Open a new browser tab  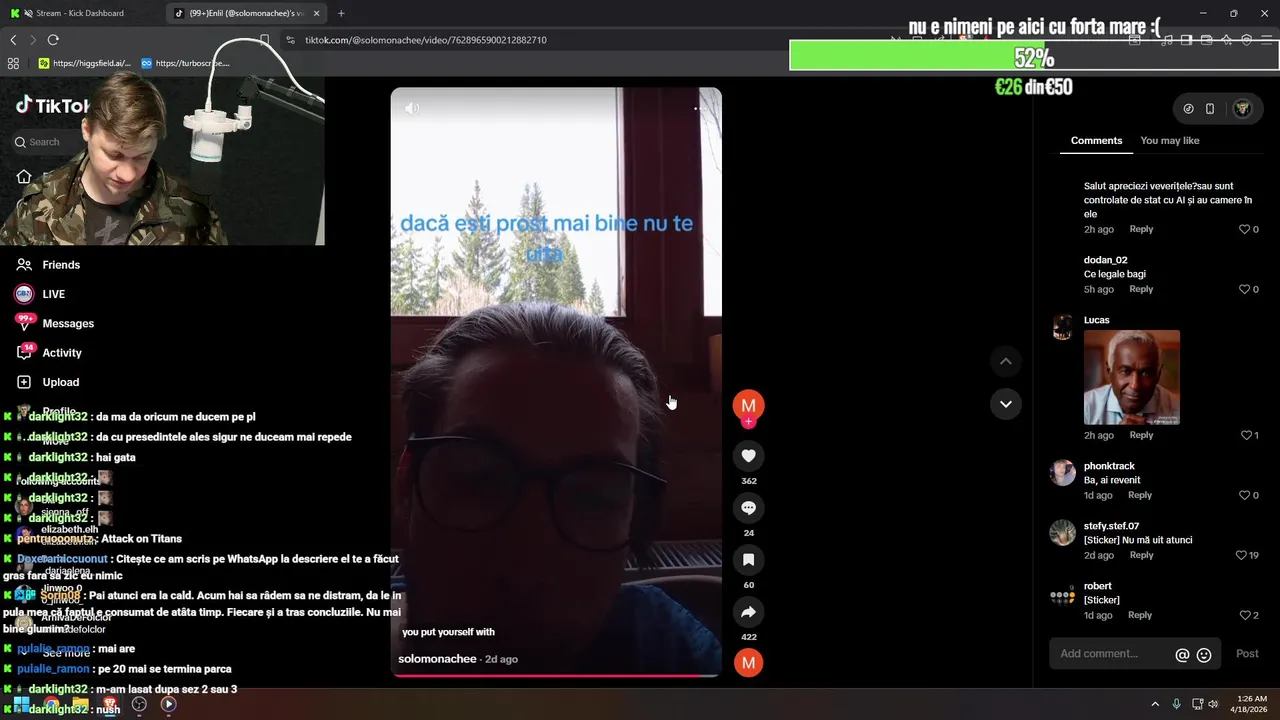tap(341, 13)
